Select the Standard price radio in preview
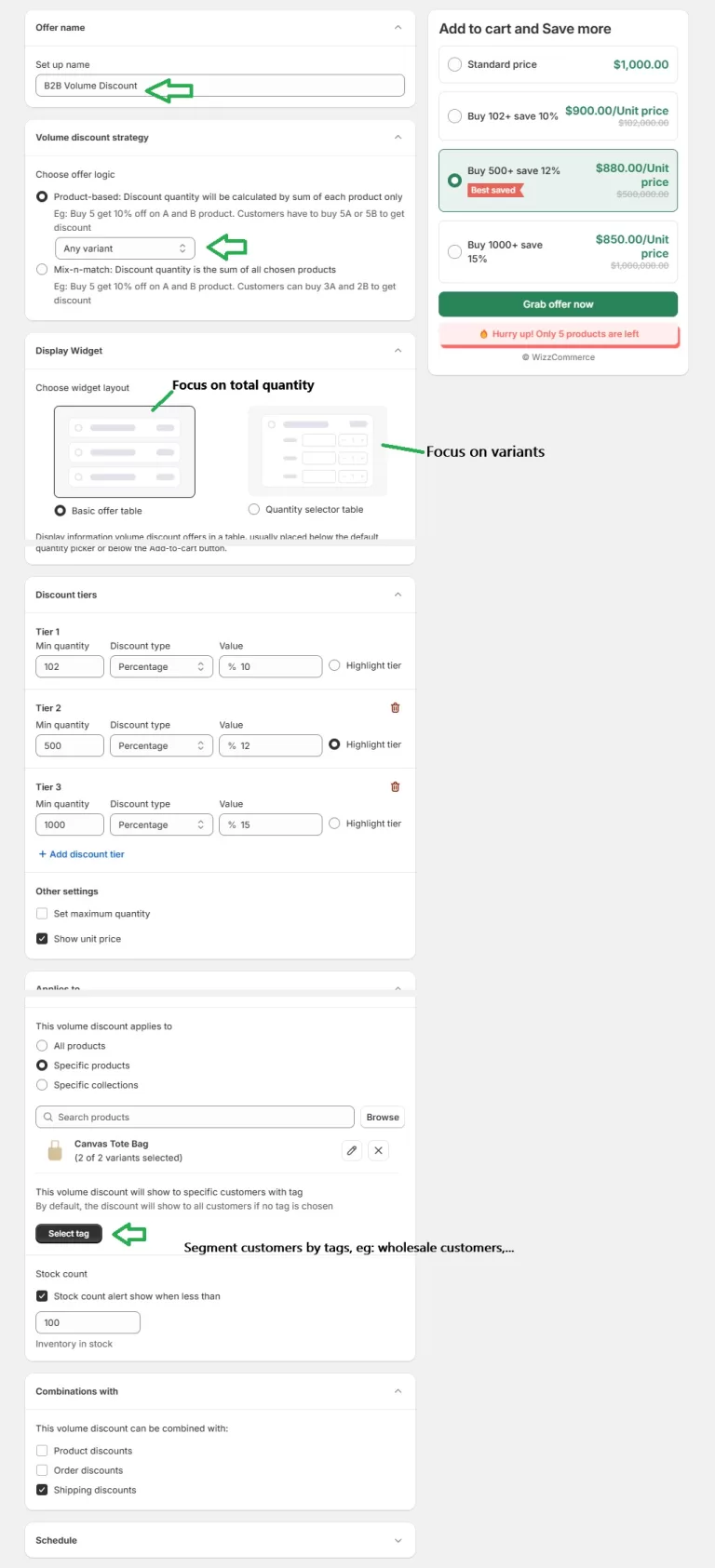The width and height of the screenshot is (715, 1568). tap(454, 64)
